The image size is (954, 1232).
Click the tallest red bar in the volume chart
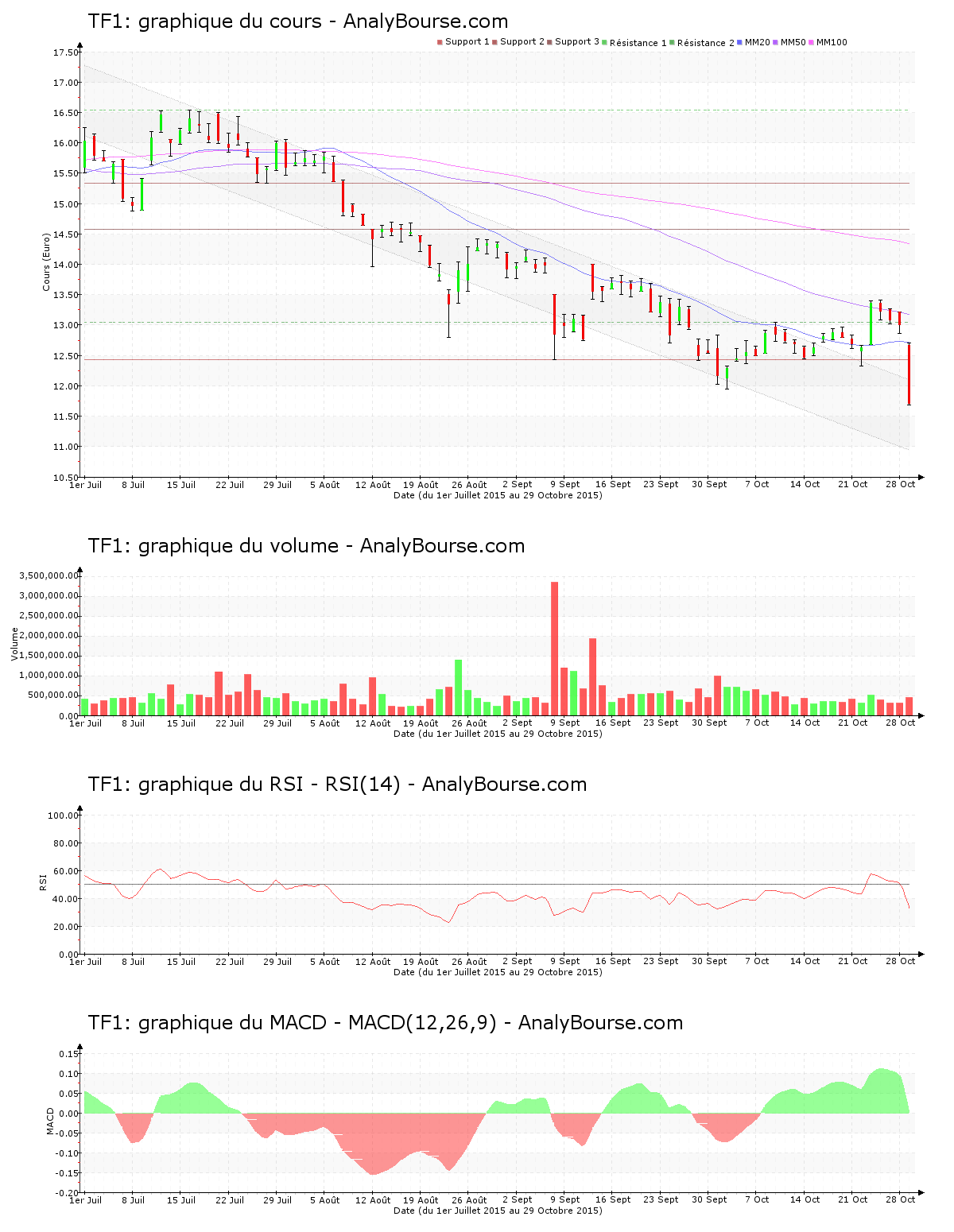point(554,649)
